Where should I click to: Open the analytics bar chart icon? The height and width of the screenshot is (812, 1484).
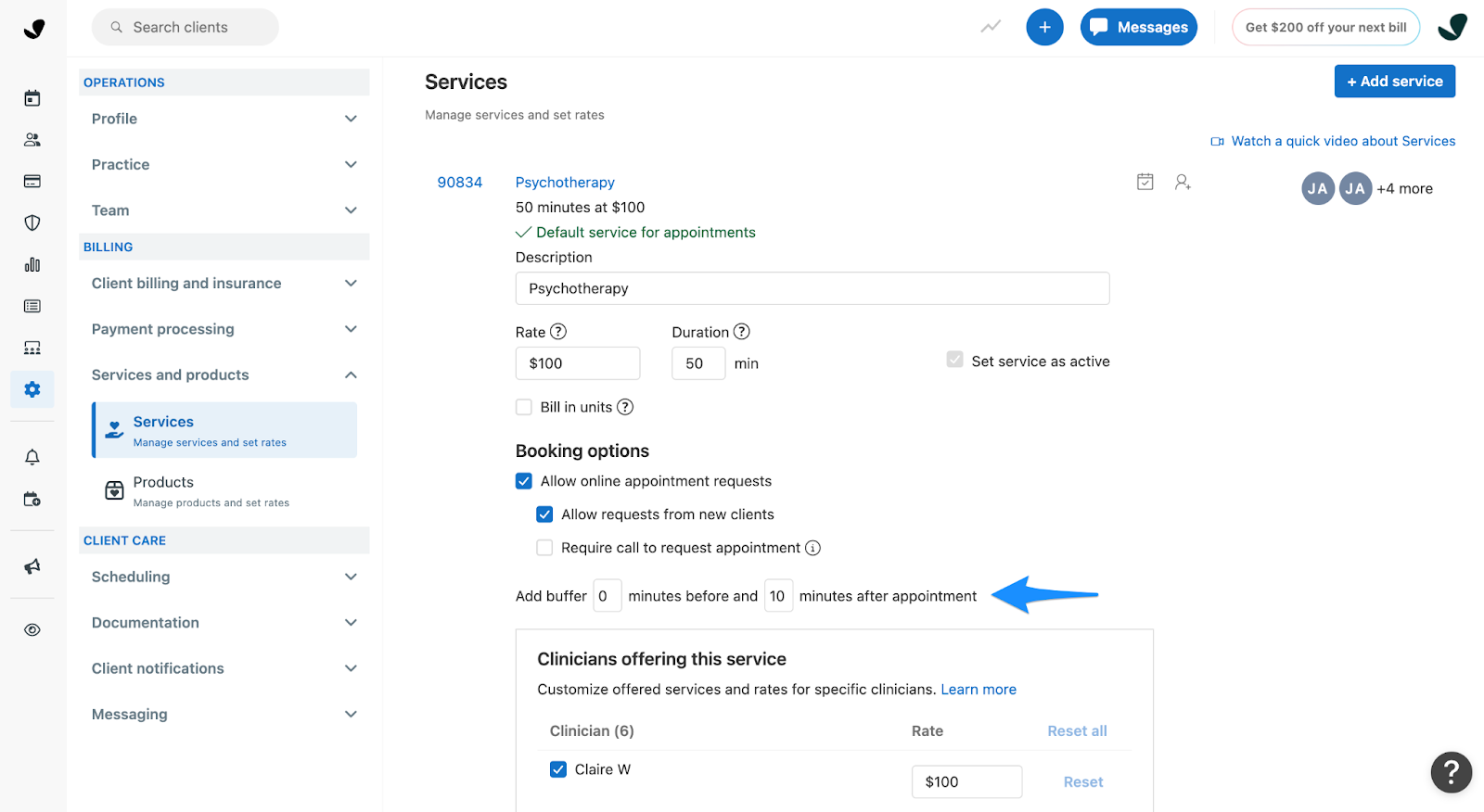[x=32, y=265]
